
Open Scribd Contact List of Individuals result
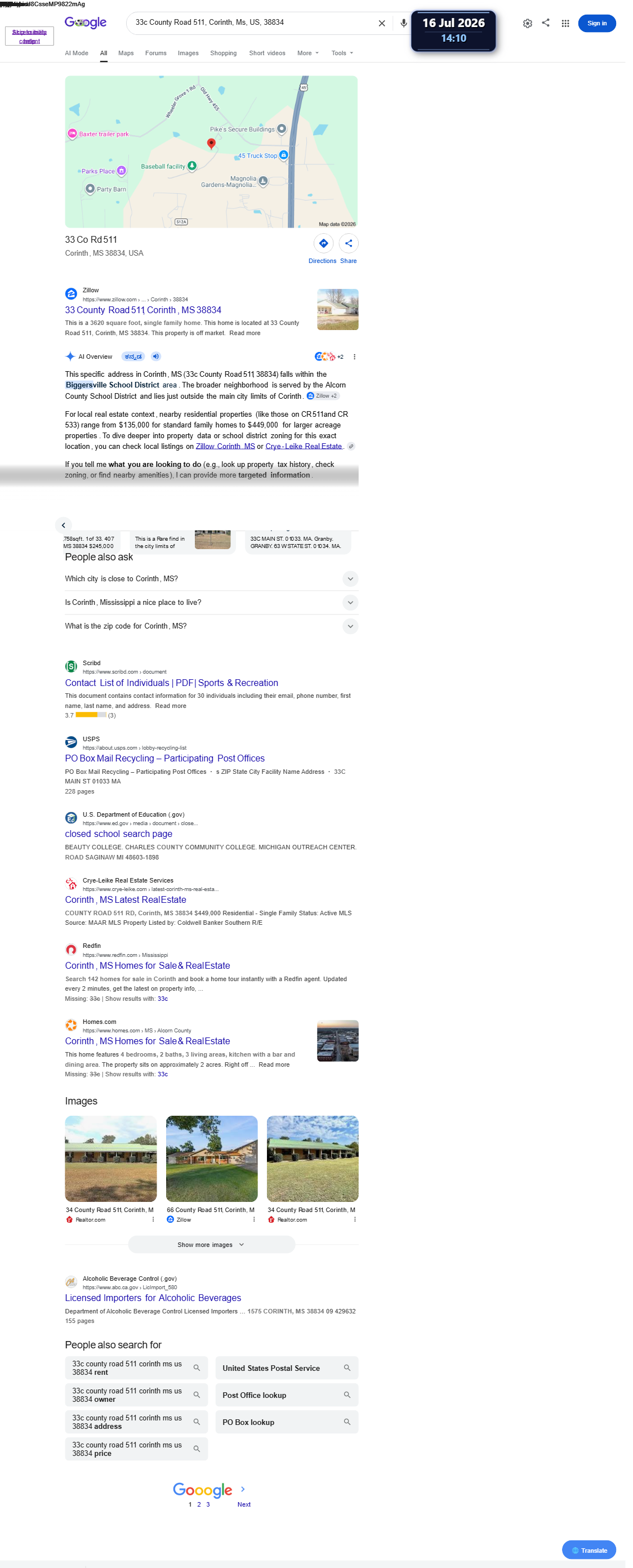tap(172, 683)
